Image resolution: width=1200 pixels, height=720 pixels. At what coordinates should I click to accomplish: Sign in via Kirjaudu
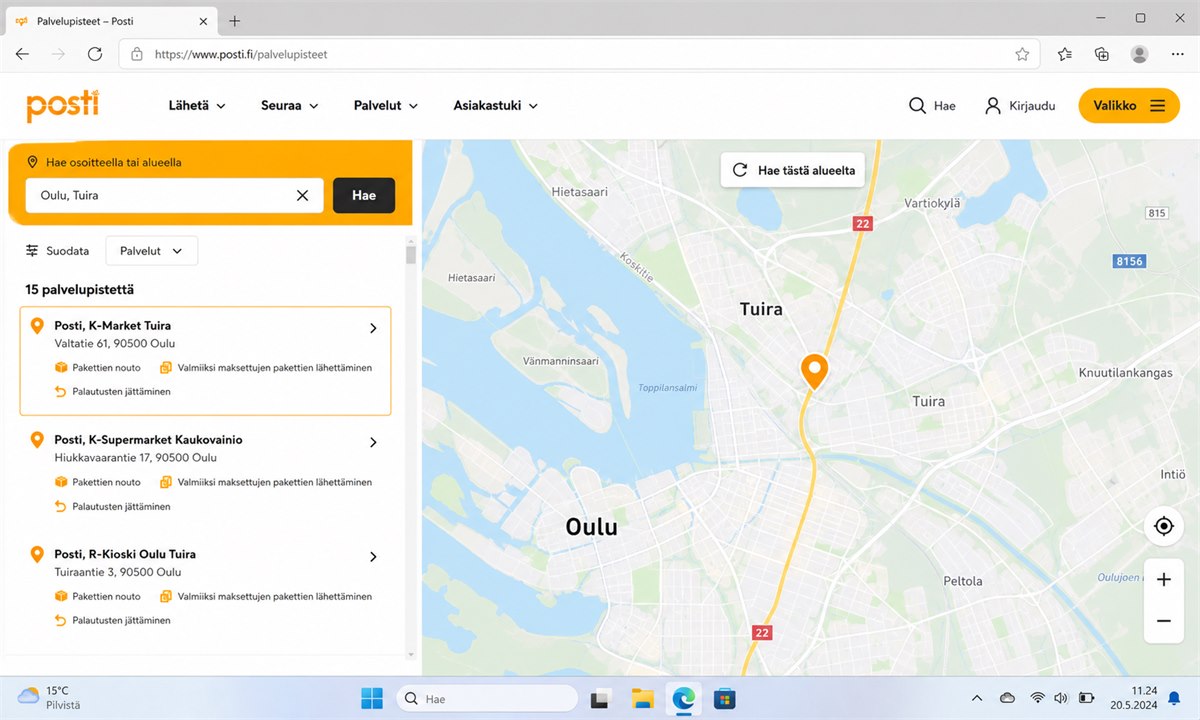pyautogui.click(x=1020, y=106)
